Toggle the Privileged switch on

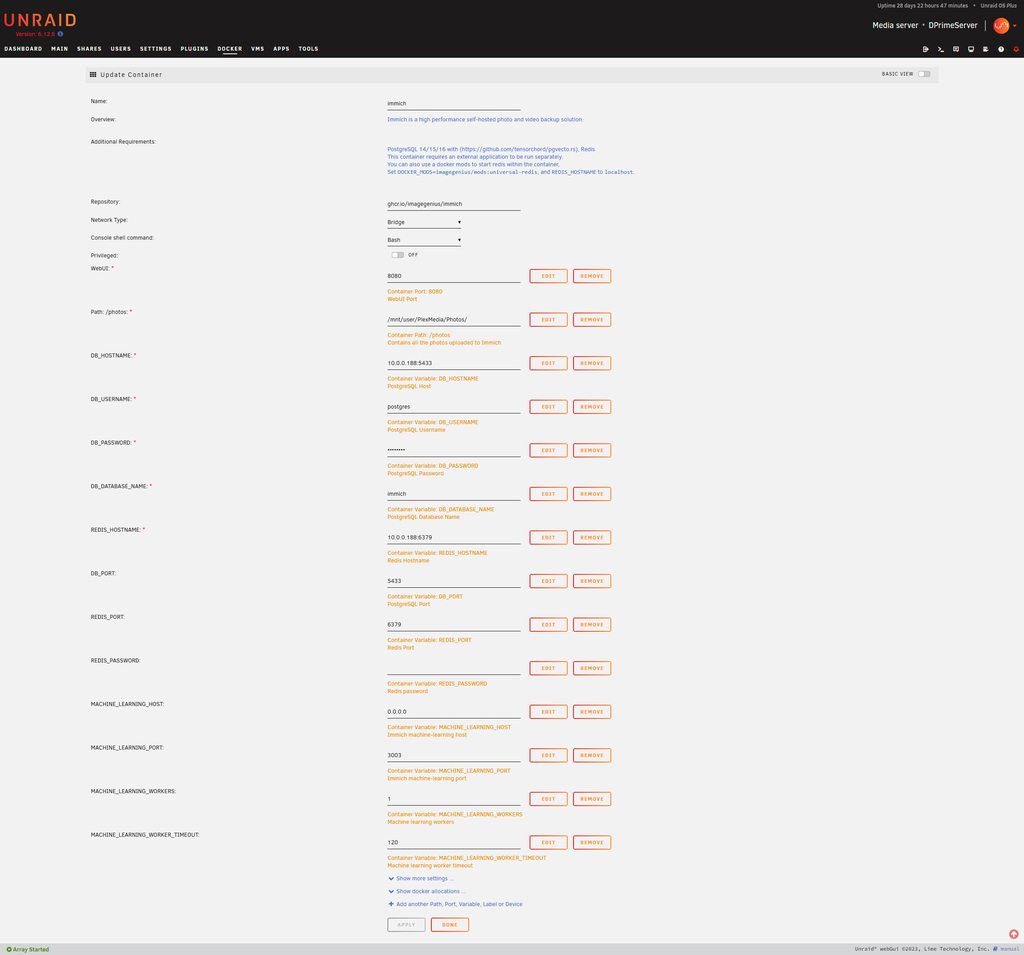click(x=397, y=255)
